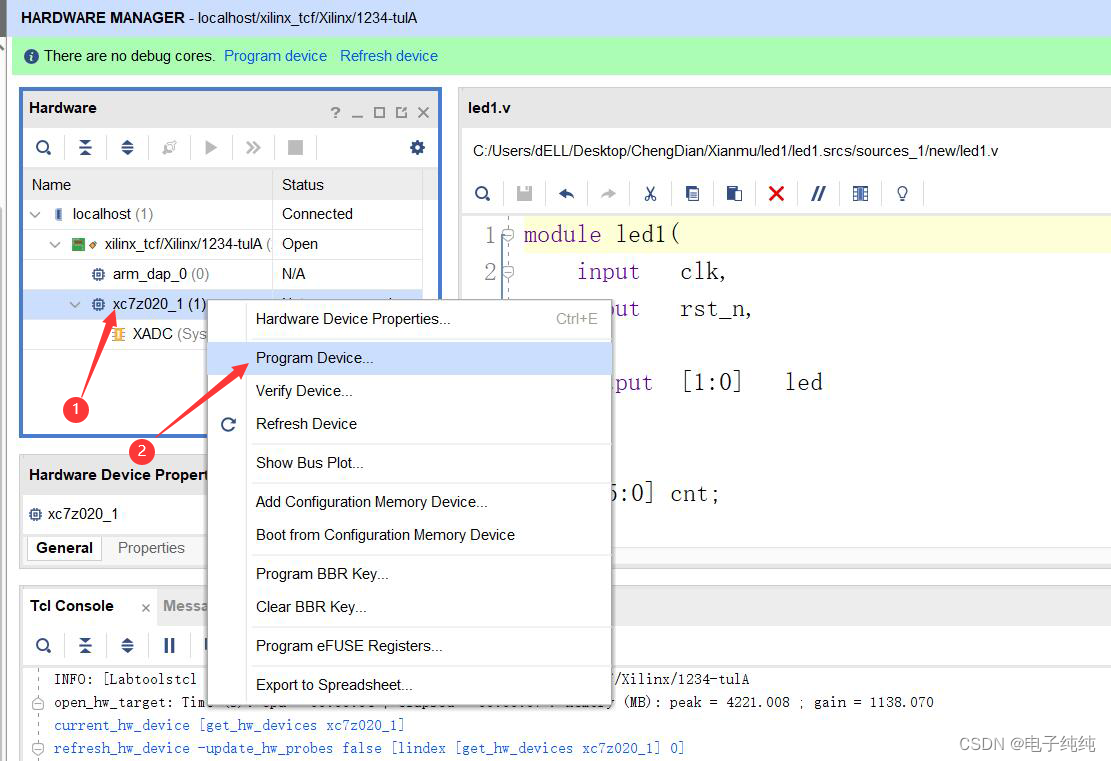Click the Refresh Device circular arrow icon

point(228,424)
